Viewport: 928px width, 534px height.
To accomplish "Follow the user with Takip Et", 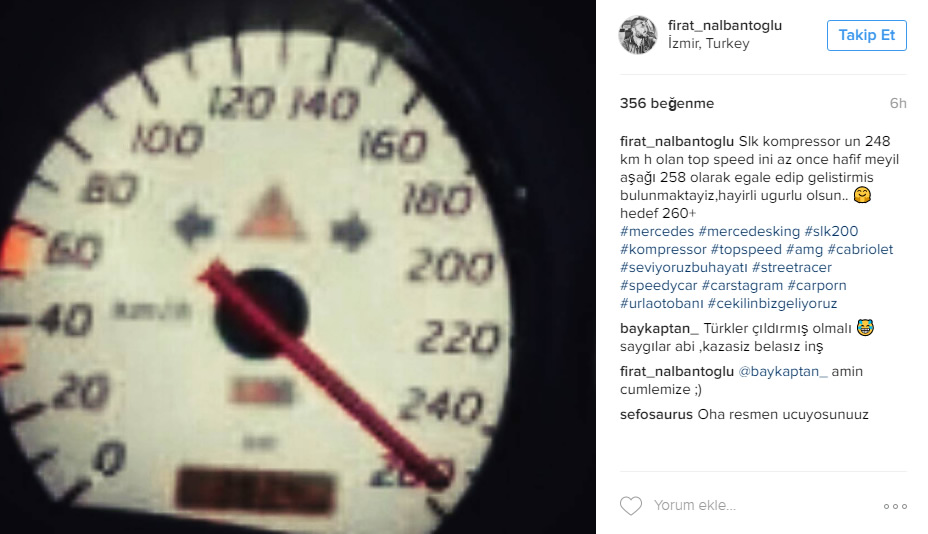I will click(866, 35).
